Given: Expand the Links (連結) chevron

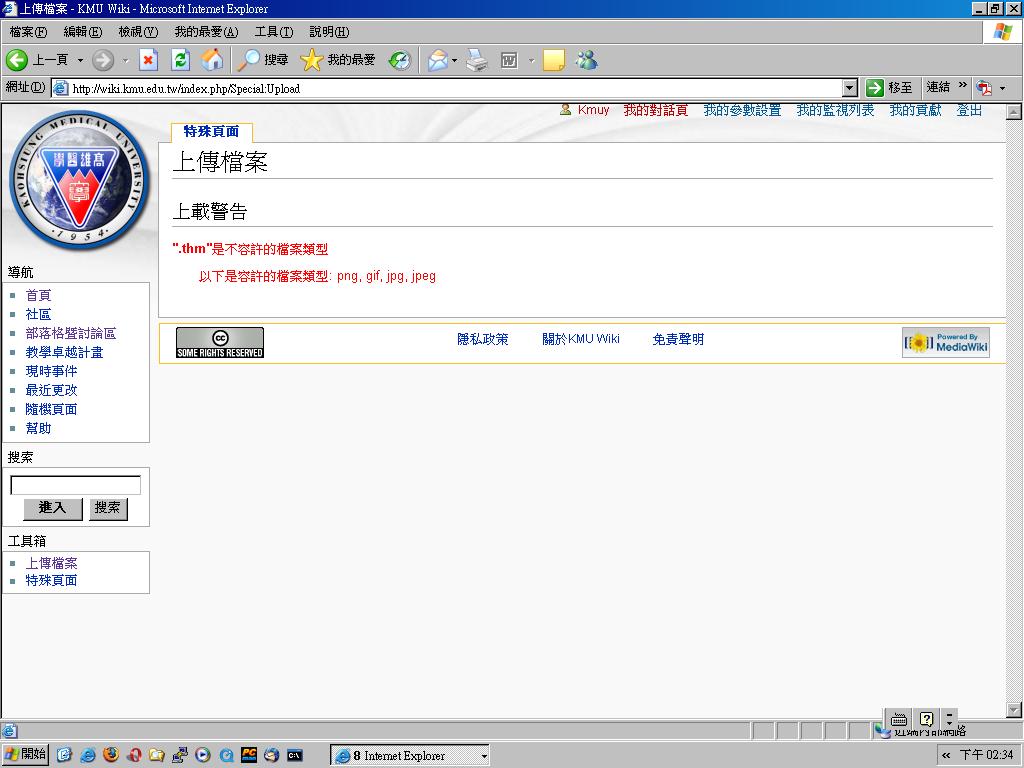Looking at the screenshot, I should coord(963,86).
